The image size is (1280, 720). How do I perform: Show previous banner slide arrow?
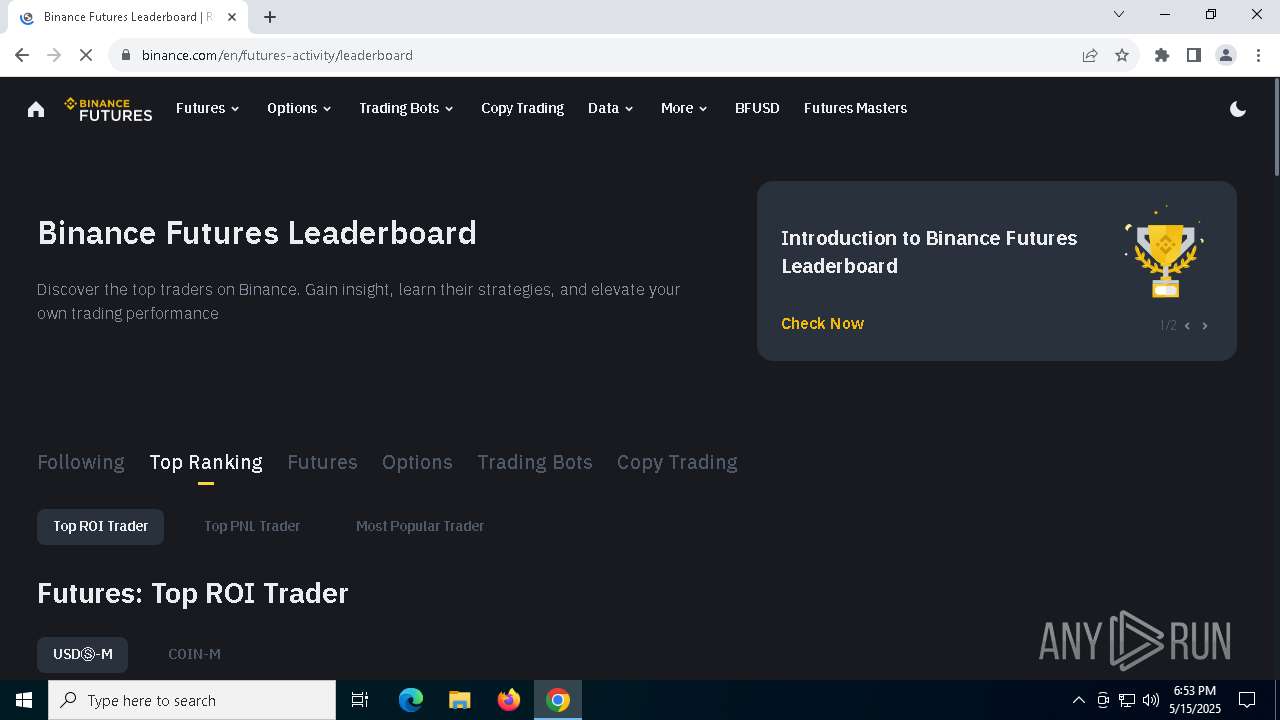point(1187,326)
